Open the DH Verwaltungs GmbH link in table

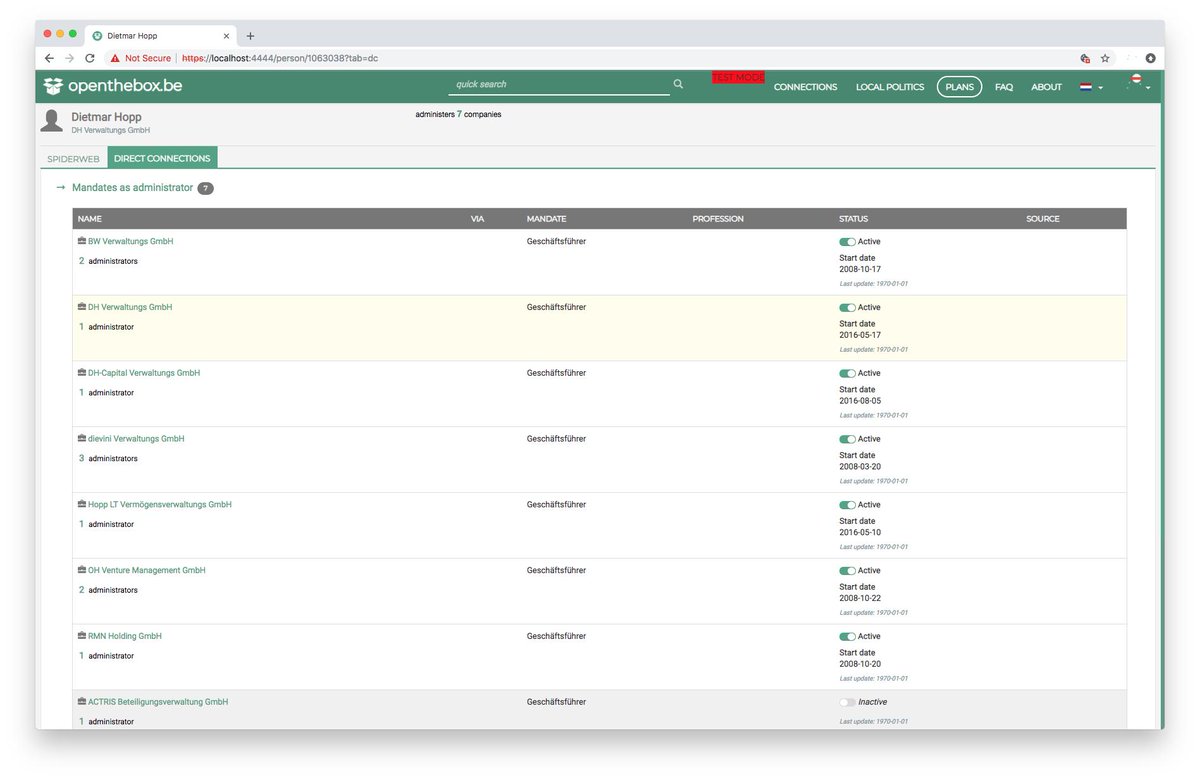click(130, 307)
